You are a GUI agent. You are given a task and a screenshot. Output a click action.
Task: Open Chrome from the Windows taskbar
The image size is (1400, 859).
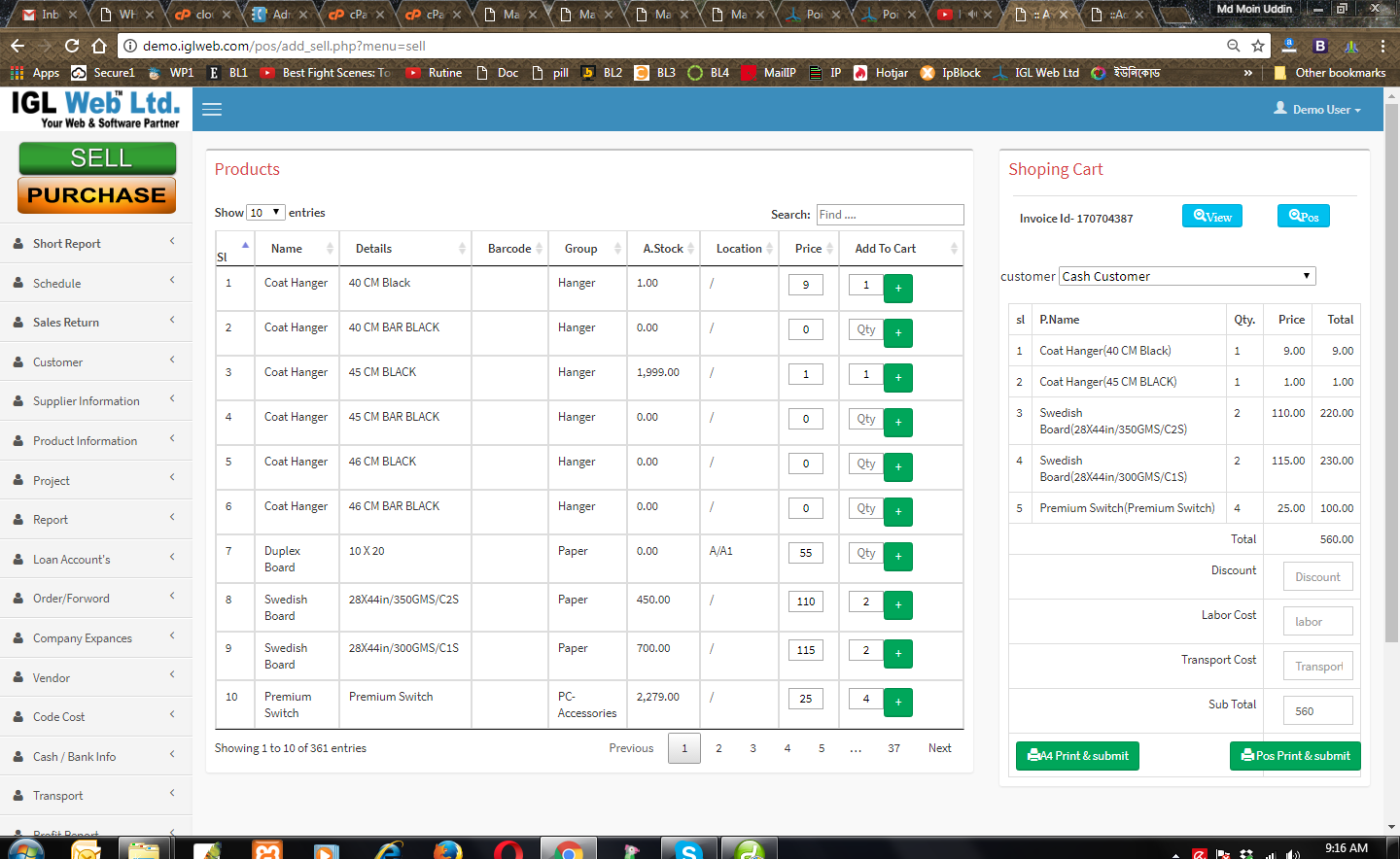pyautogui.click(x=568, y=850)
